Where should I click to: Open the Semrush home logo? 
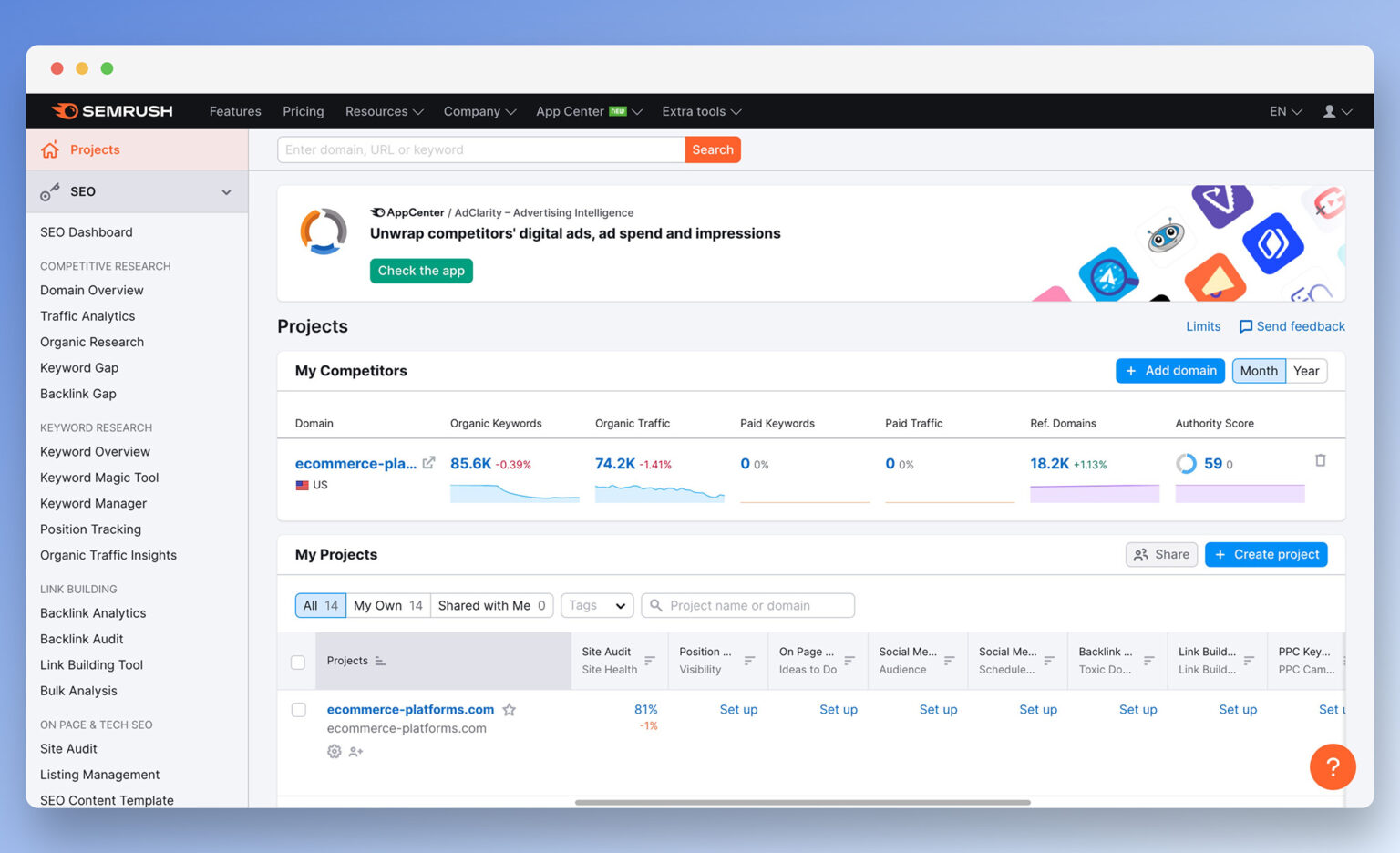coord(111,110)
